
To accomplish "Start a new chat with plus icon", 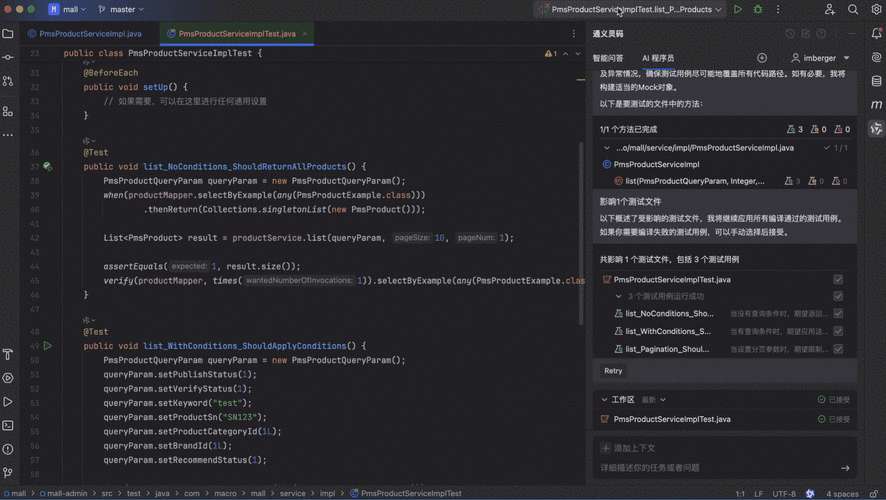I will click(762, 58).
